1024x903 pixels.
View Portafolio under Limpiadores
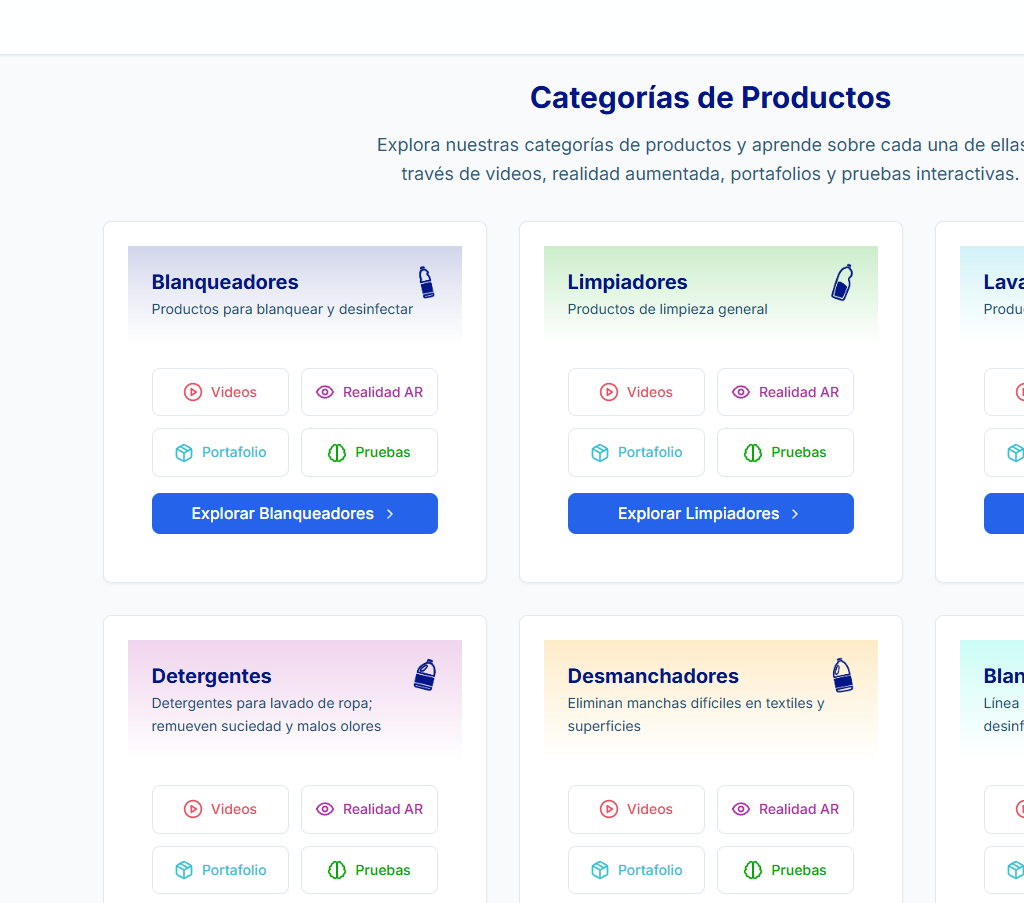636,452
